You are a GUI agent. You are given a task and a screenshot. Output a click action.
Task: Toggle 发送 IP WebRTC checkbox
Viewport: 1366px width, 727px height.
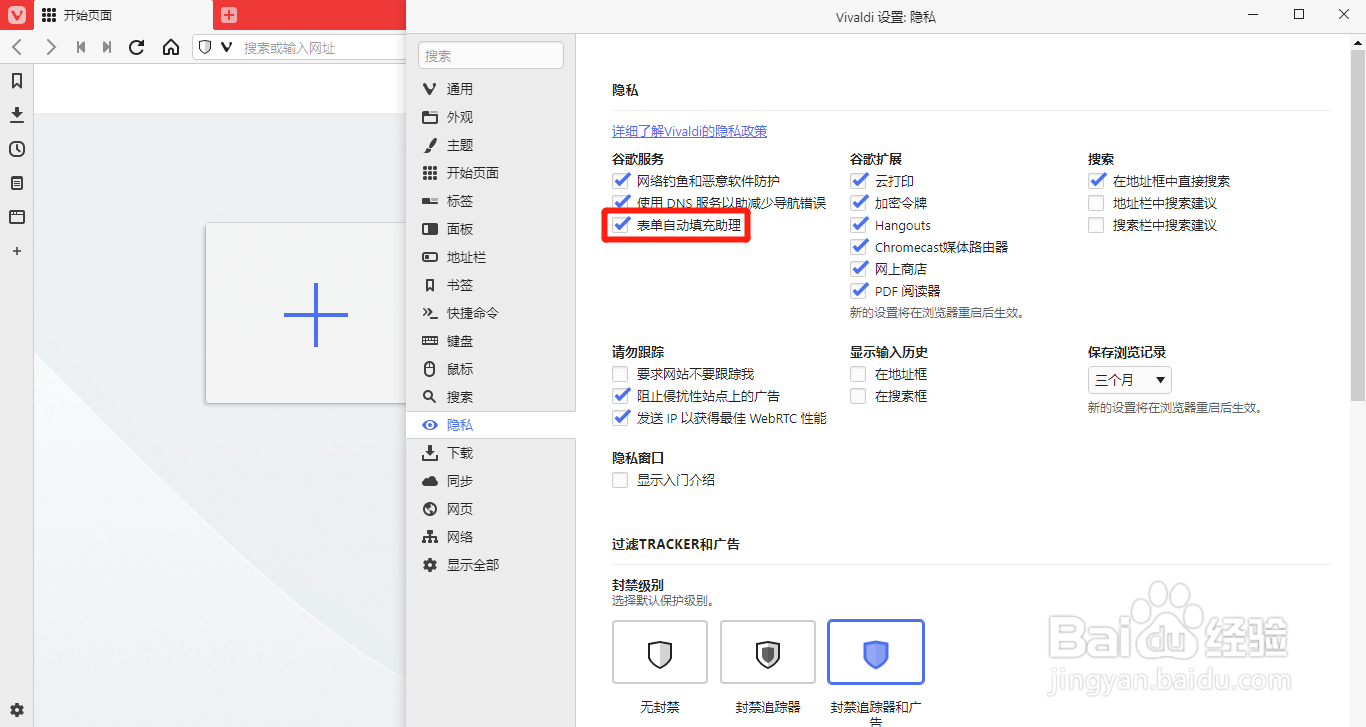[x=621, y=418]
